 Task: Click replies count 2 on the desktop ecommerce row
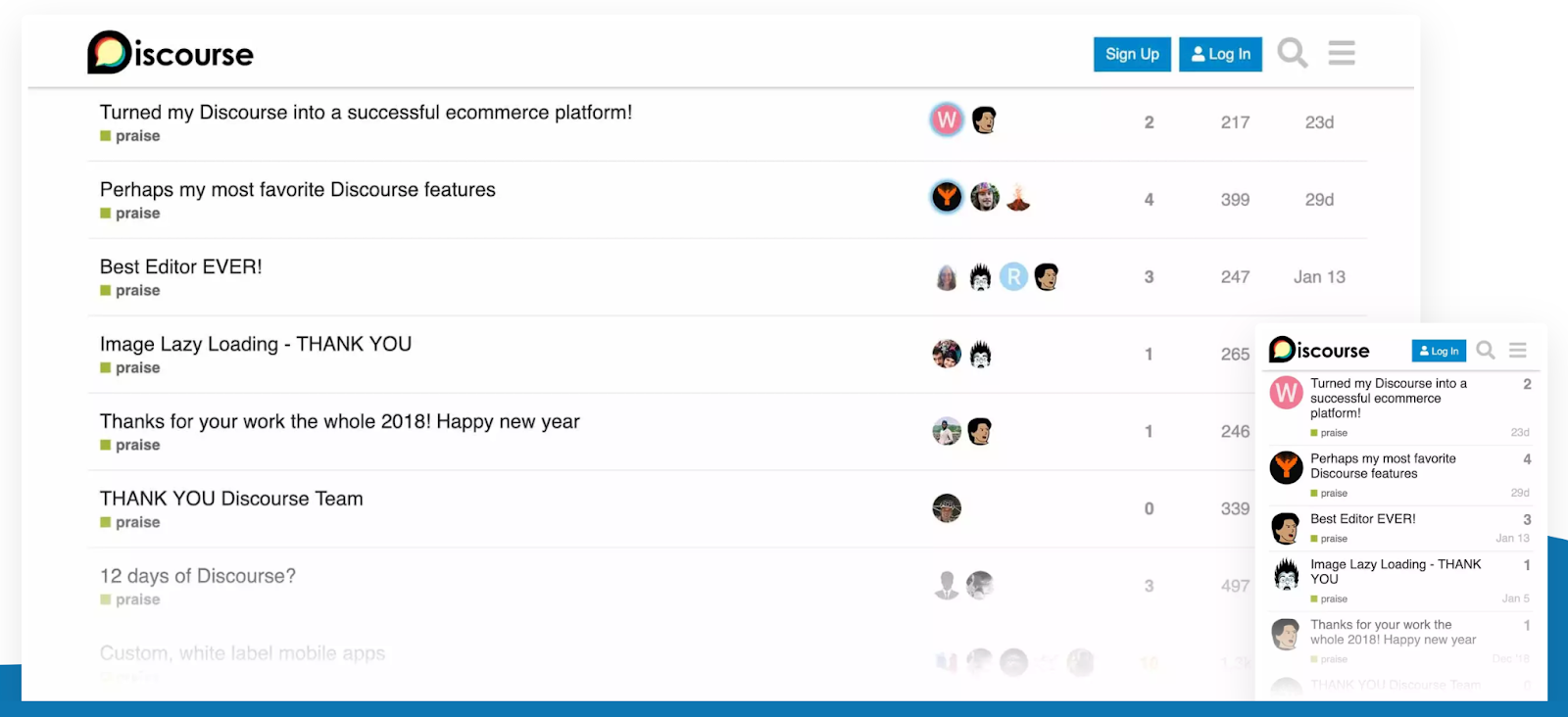tap(1149, 122)
